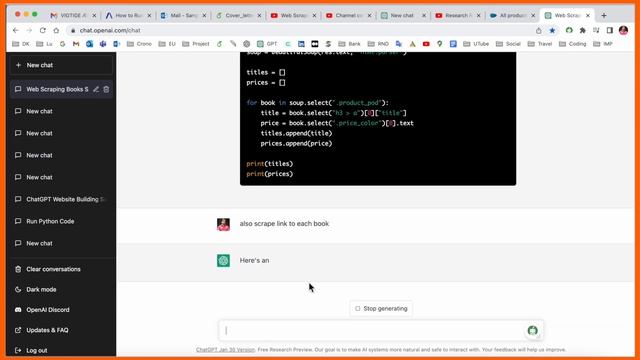Reload the current page

(42, 30)
